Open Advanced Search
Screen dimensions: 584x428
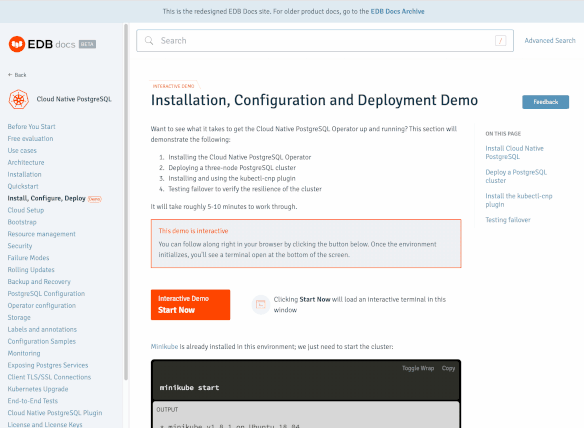click(550, 41)
